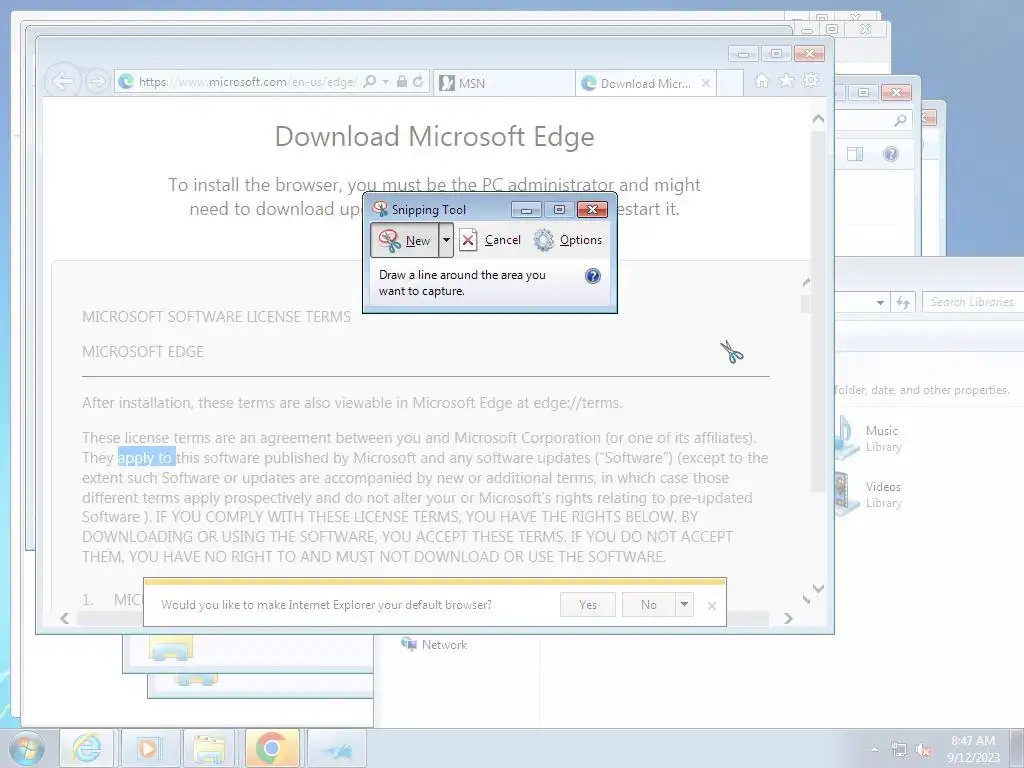Open Snipping Tool help icon
1024x768 pixels.
pos(592,276)
